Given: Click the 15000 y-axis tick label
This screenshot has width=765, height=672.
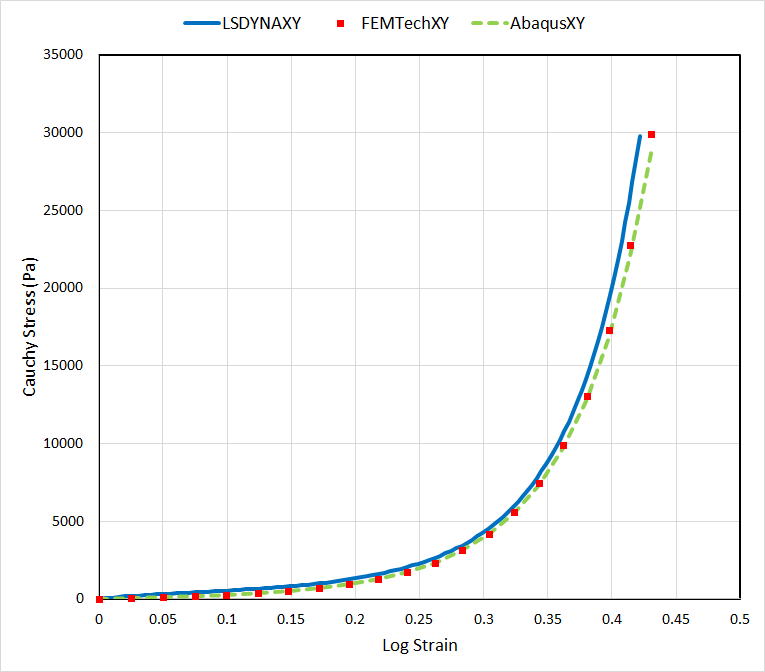Looking at the screenshot, I should [63, 366].
